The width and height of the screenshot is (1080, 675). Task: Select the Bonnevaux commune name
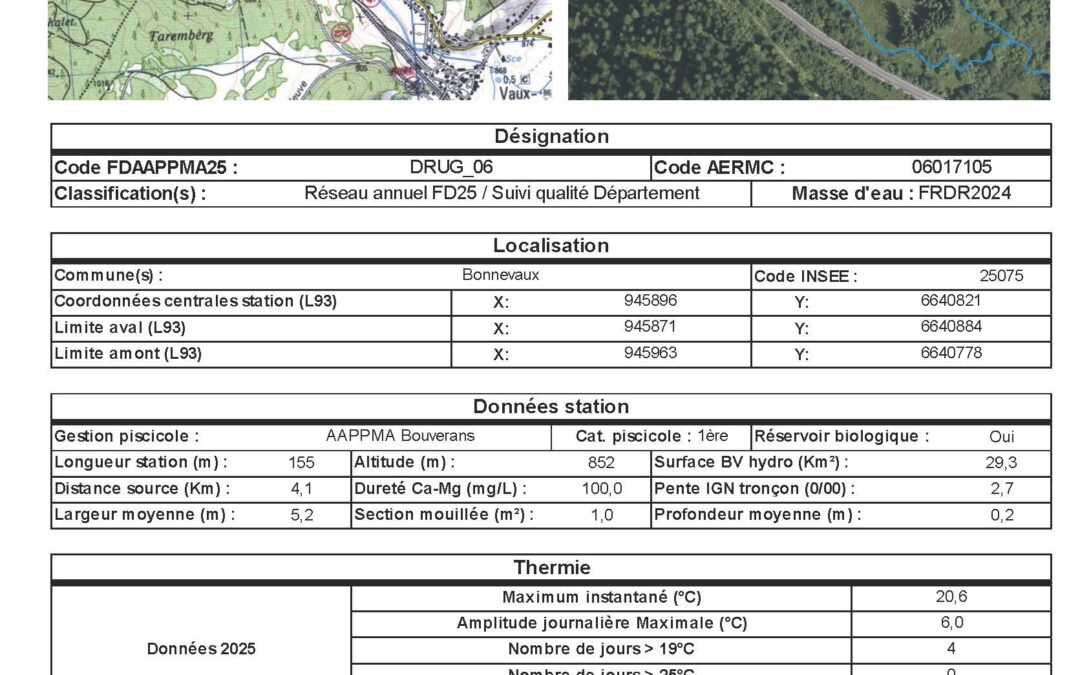click(x=501, y=276)
